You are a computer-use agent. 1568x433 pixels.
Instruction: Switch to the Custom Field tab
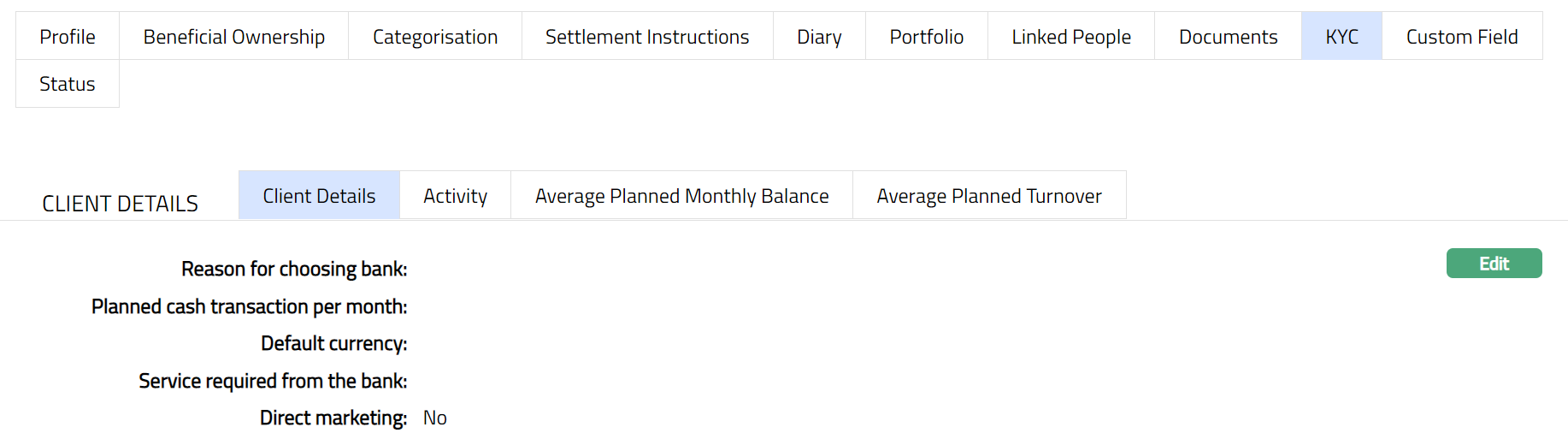pos(1462,37)
